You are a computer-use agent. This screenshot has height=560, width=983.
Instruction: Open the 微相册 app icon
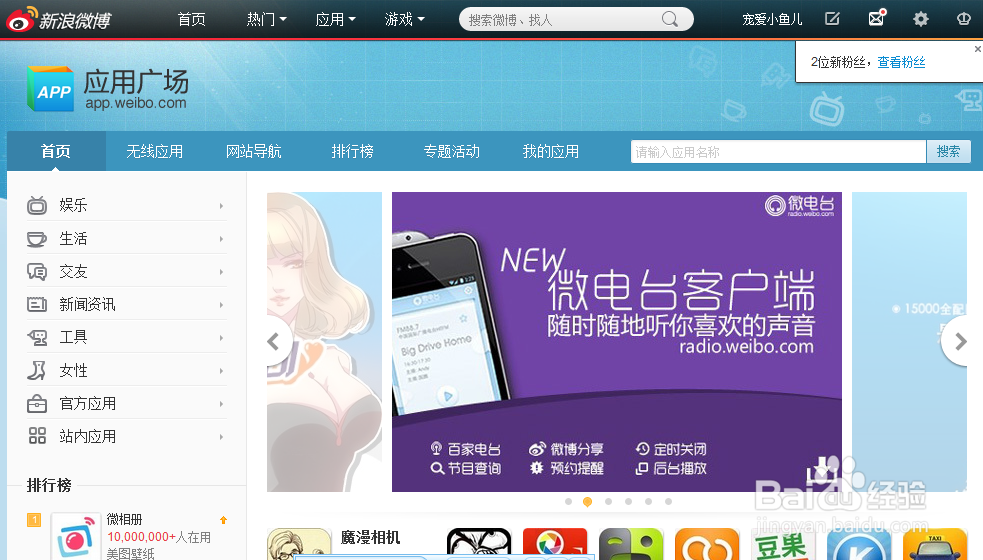click(76, 536)
